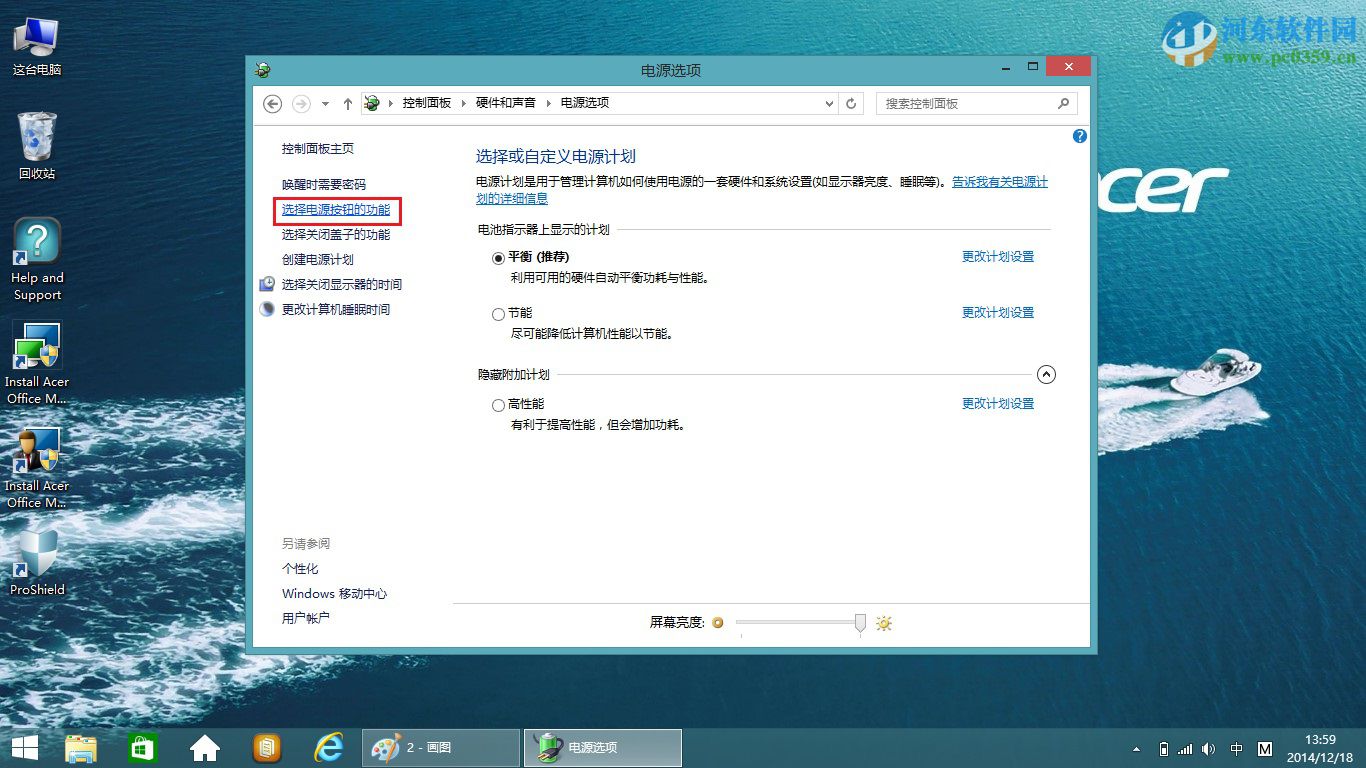Screen dimensions: 1366x768
Task: Expand hidden icons arrow in system tray
Action: coord(1137,748)
